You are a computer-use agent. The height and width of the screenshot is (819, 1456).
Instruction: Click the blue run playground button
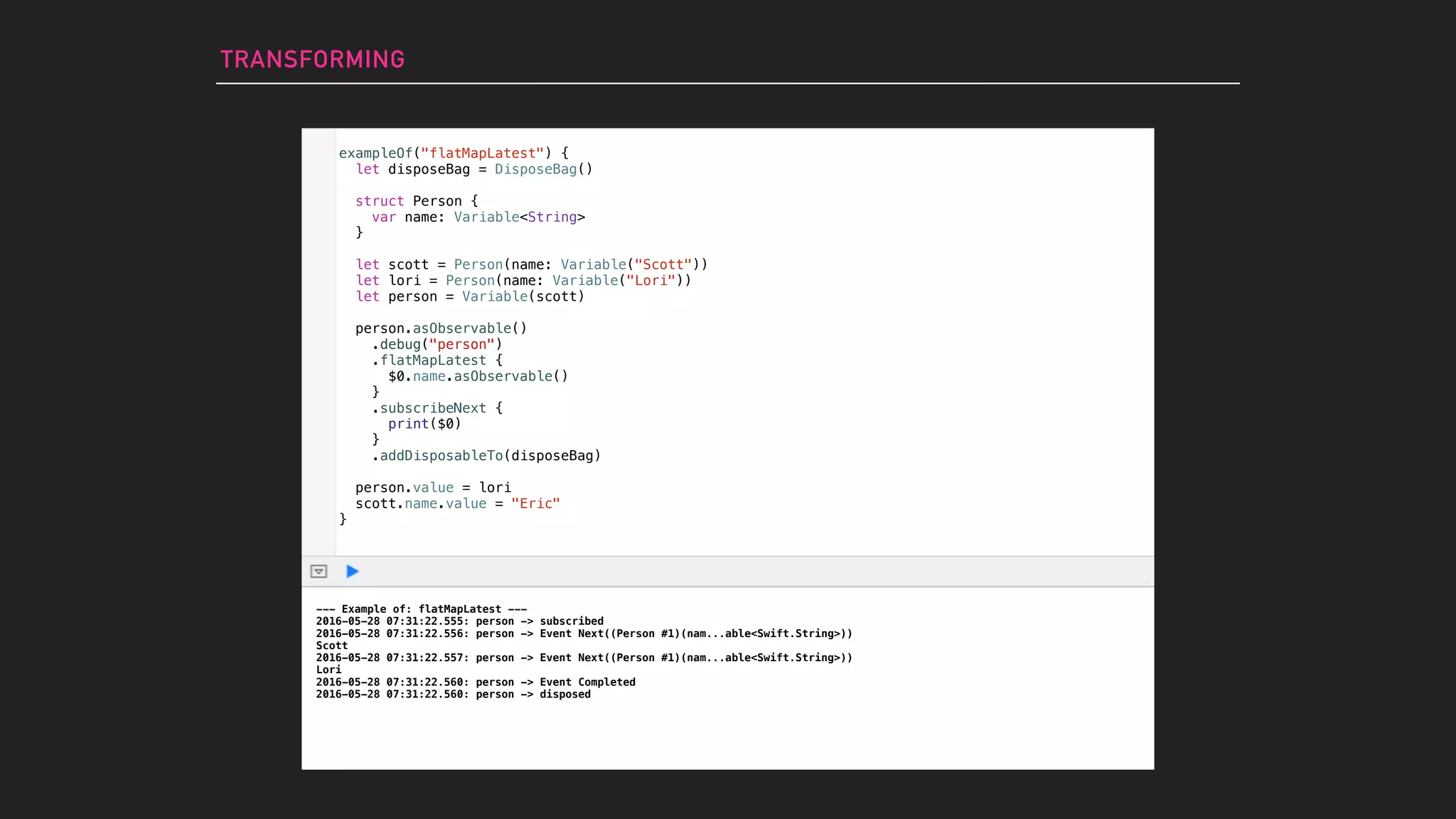tap(352, 572)
